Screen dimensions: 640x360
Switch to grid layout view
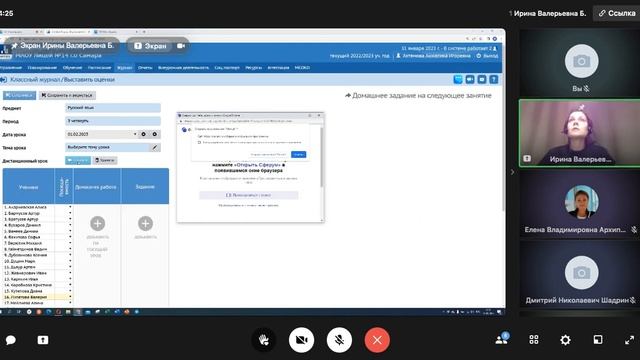coord(534,340)
